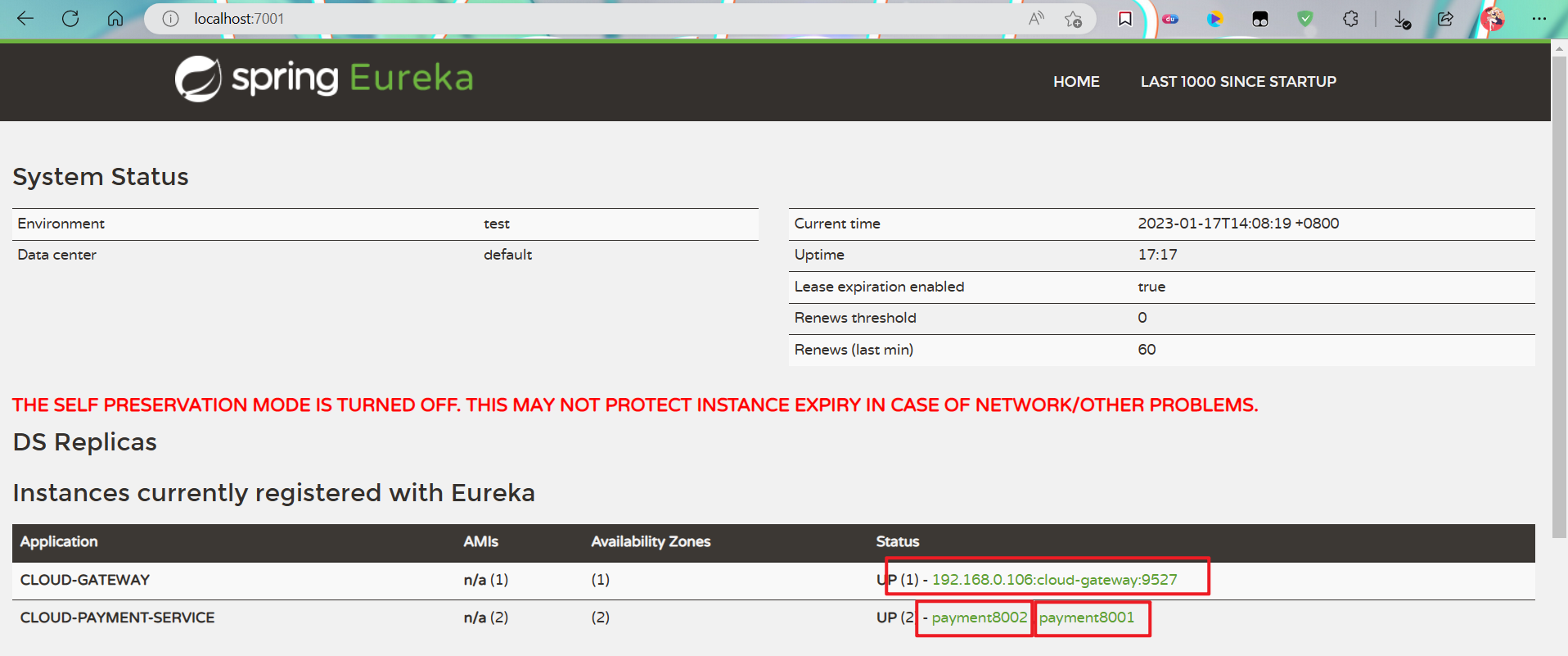Click the 'Status' column header
This screenshot has width=1568, height=656.
(897, 541)
